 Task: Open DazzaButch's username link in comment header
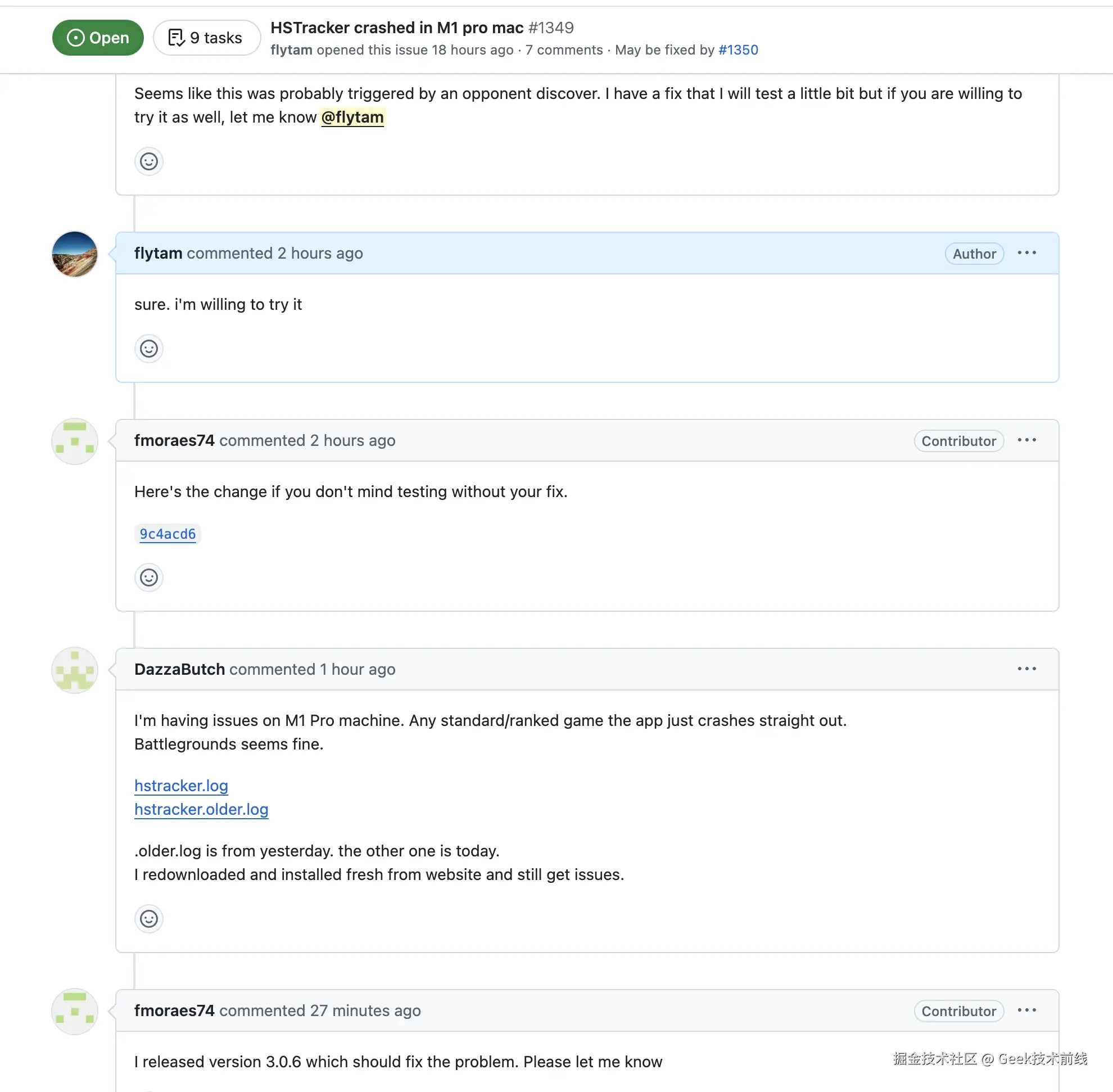click(179, 669)
